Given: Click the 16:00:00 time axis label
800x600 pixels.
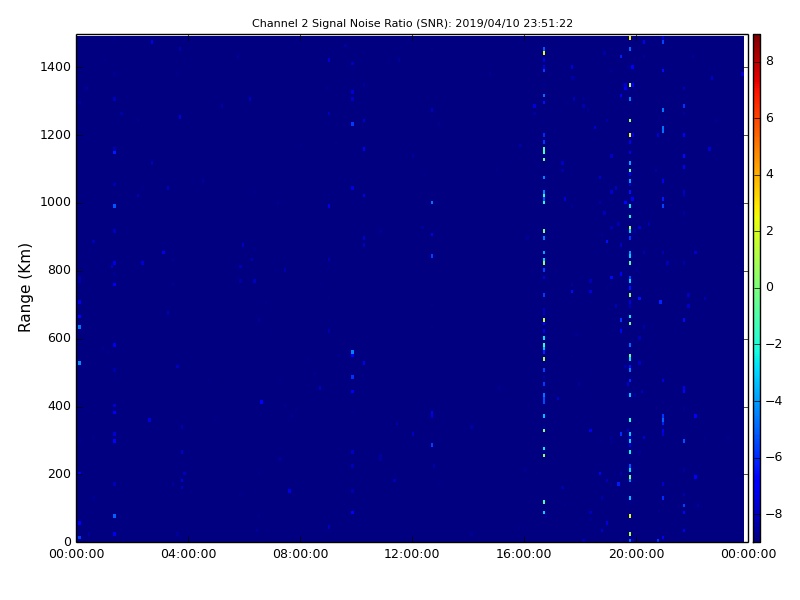Looking at the screenshot, I should (524, 554).
